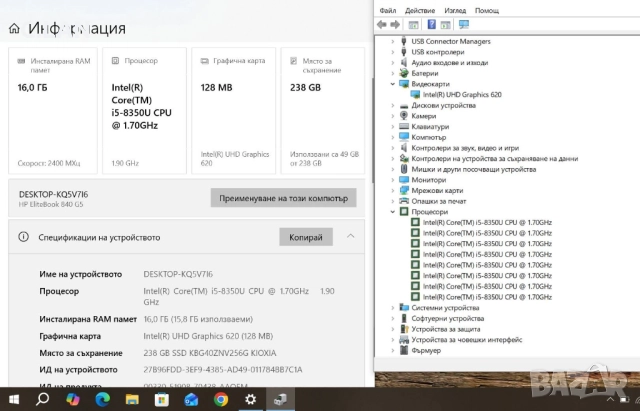Click the info icon next to Спецификации на устройството
This screenshot has height=411, width=640.
24,237
